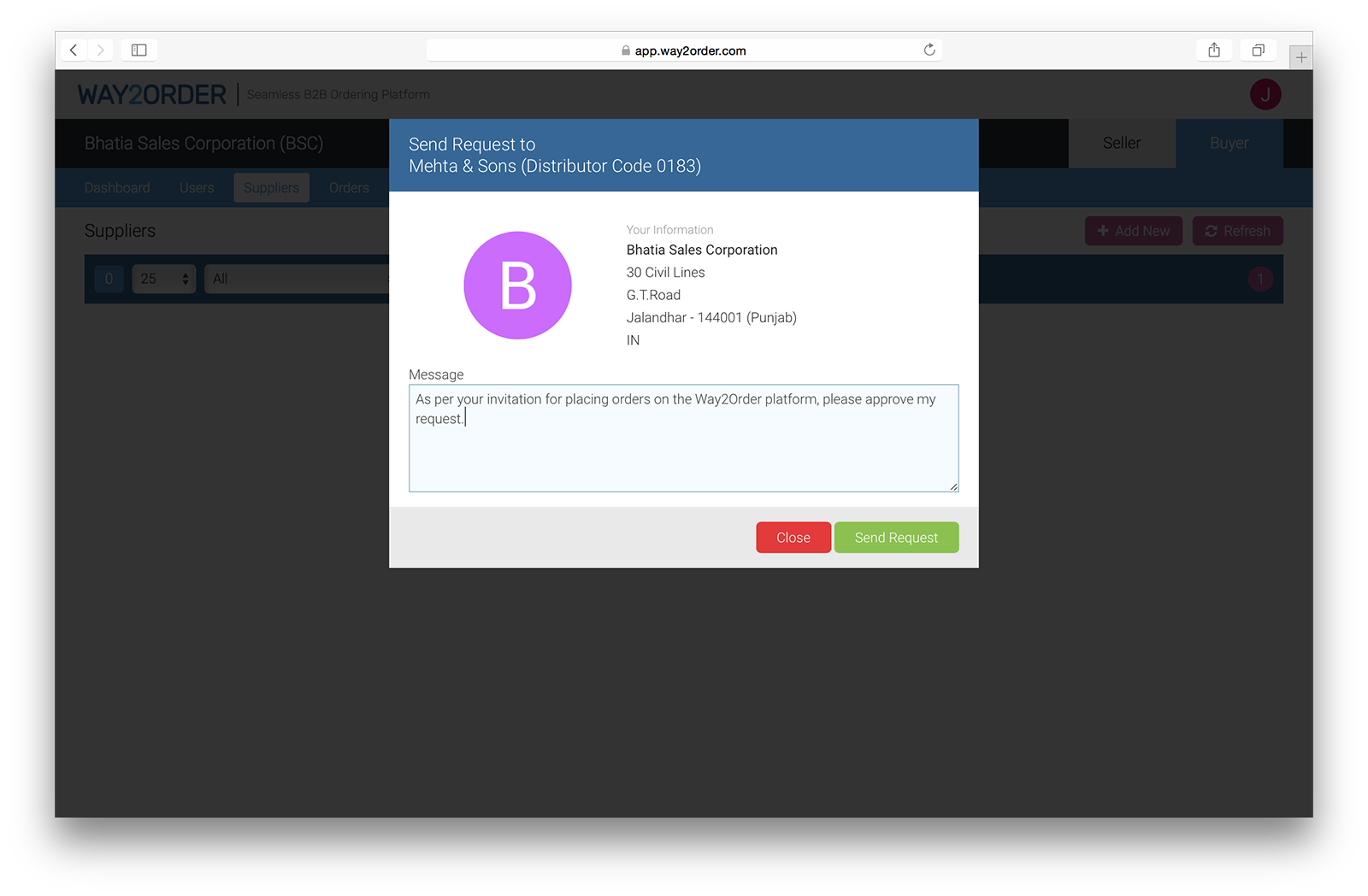Click the 'Your Information' label
1368x896 pixels.
click(x=669, y=230)
